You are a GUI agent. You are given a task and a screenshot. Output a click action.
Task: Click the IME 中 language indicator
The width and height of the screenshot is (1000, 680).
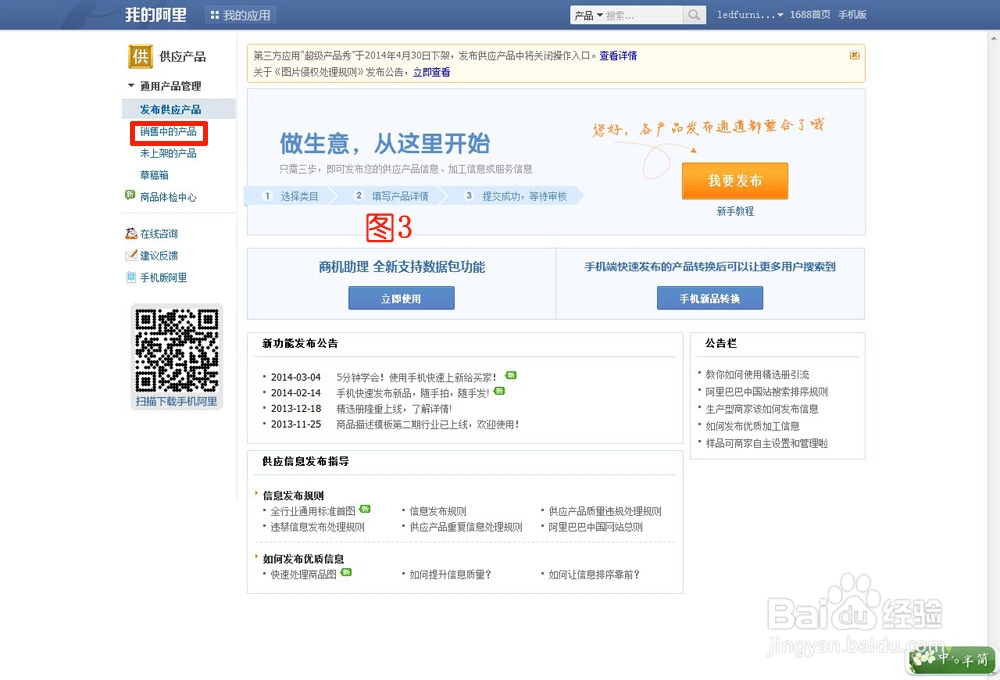(x=945, y=658)
